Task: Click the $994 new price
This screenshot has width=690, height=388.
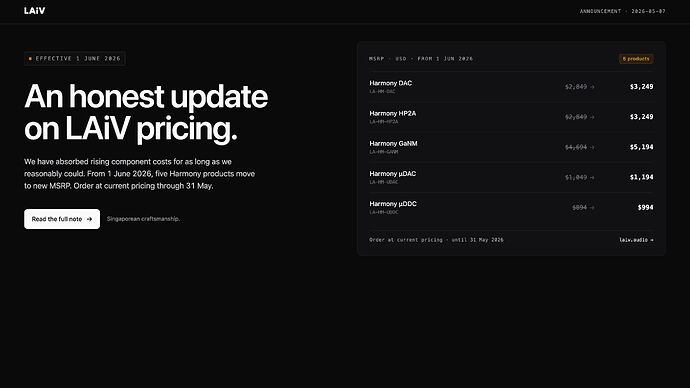Action: pos(646,207)
